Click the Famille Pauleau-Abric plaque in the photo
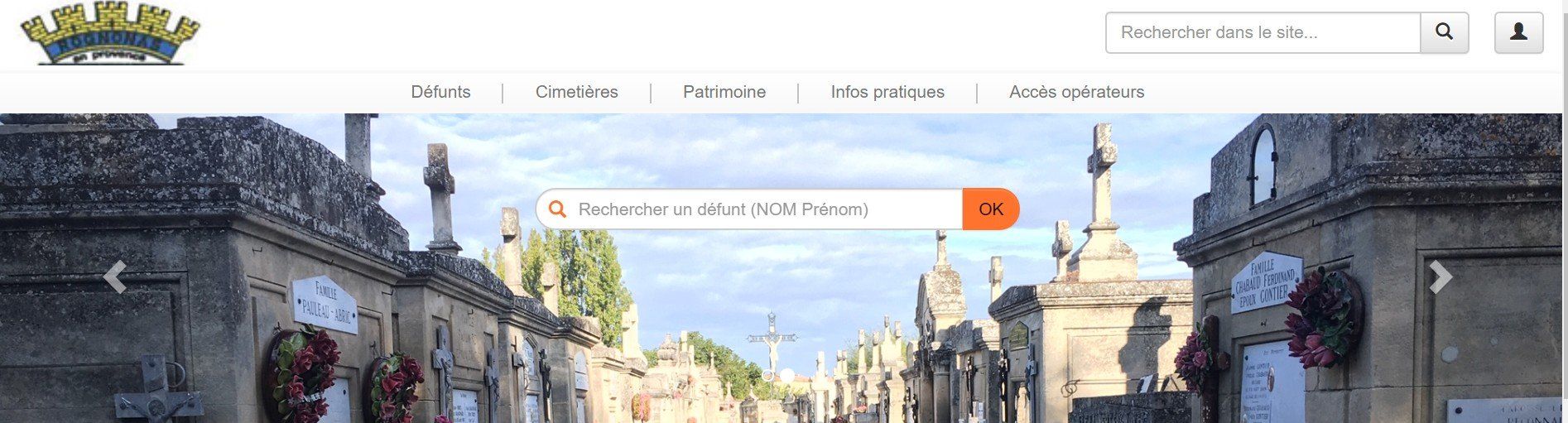Image resolution: width=1568 pixels, height=423 pixels. [x=325, y=305]
